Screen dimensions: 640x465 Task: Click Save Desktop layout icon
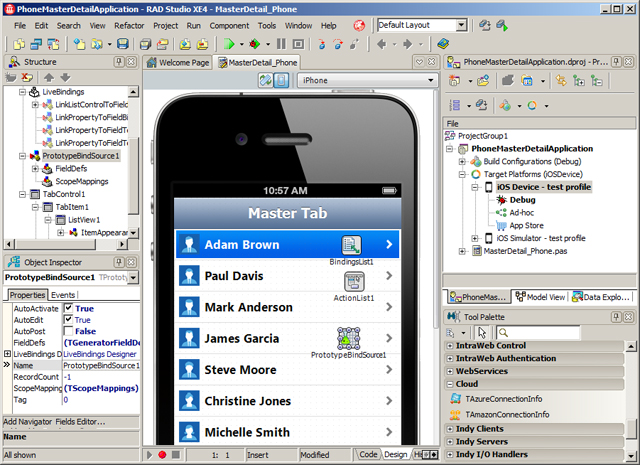(485, 26)
